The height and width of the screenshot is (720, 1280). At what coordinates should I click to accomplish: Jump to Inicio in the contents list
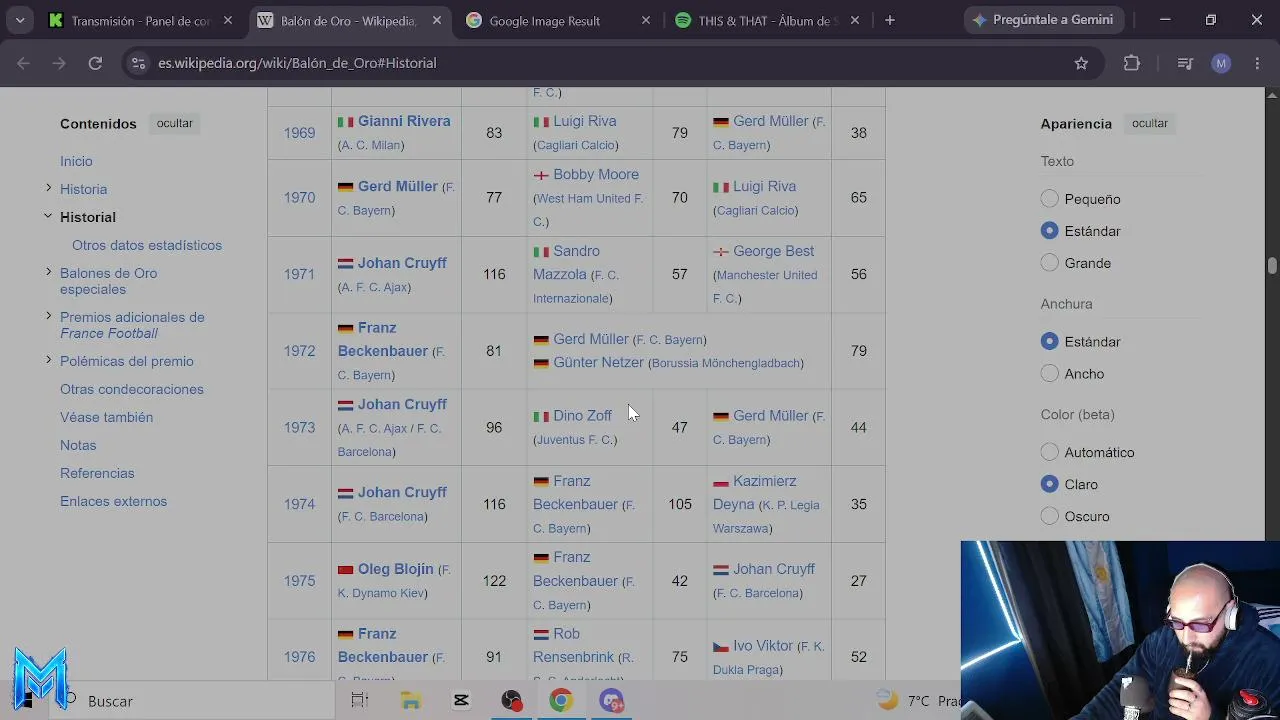(x=76, y=161)
